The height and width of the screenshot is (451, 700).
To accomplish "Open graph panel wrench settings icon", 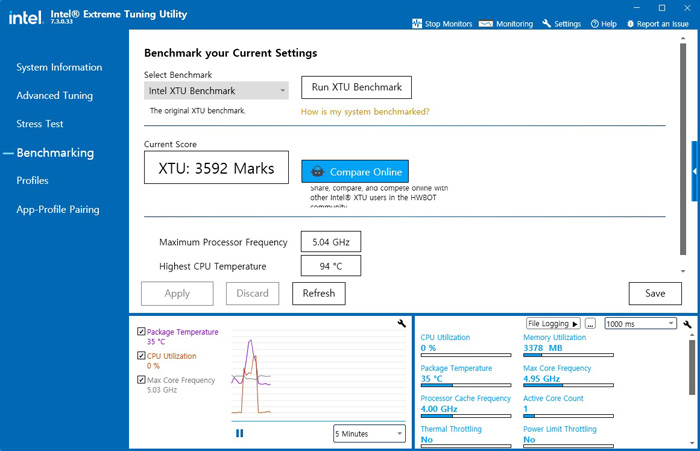I will (401, 323).
